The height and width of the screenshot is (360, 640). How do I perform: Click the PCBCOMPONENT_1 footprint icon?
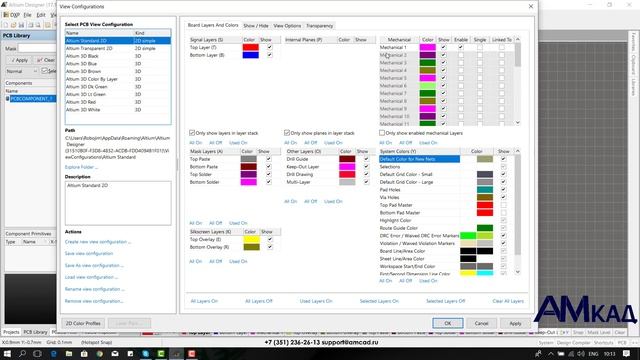(7, 99)
